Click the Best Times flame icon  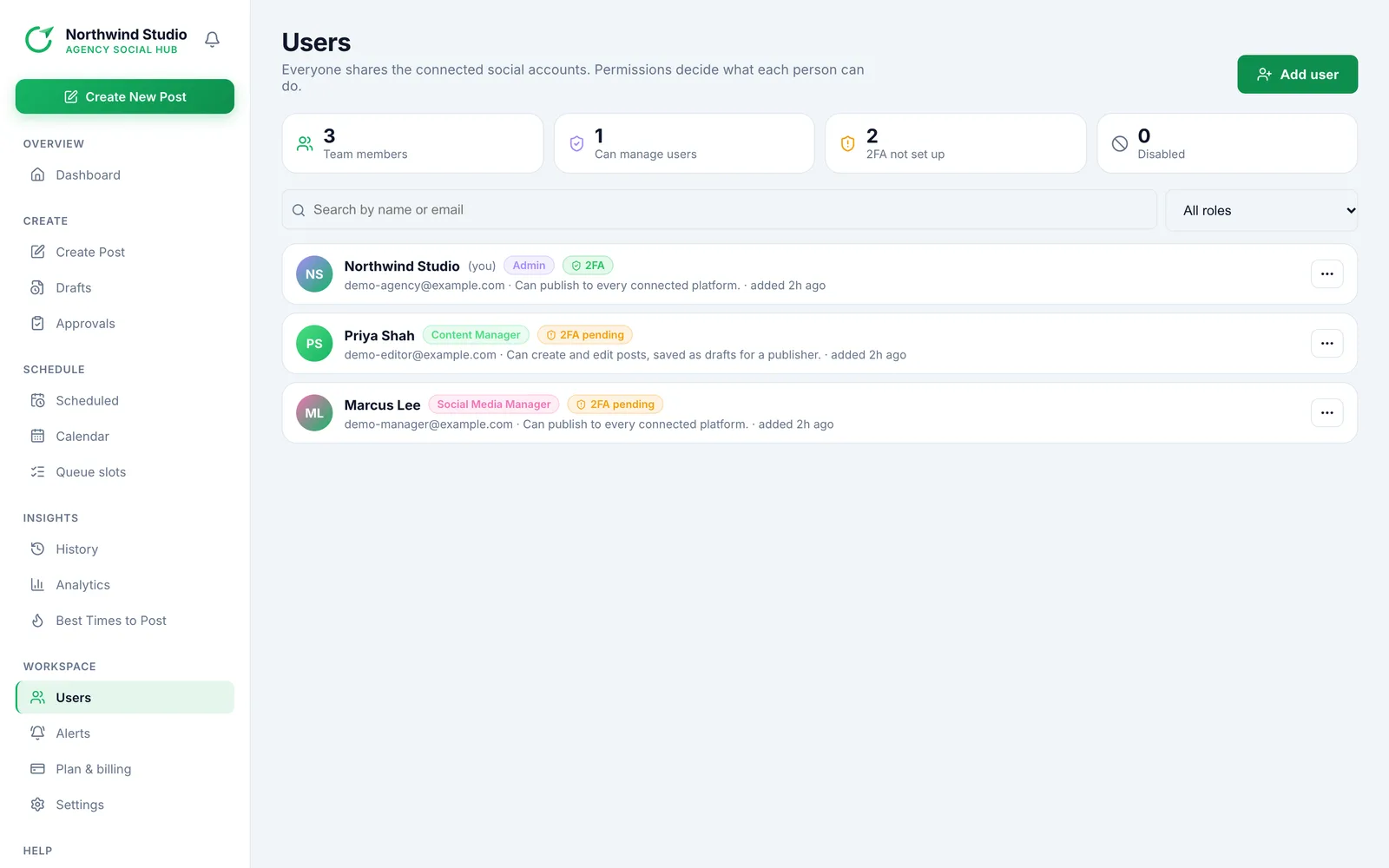pos(37,620)
